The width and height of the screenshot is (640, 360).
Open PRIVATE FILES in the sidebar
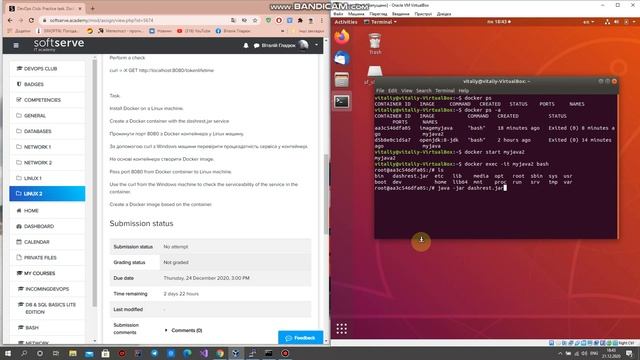click(x=47, y=258)
